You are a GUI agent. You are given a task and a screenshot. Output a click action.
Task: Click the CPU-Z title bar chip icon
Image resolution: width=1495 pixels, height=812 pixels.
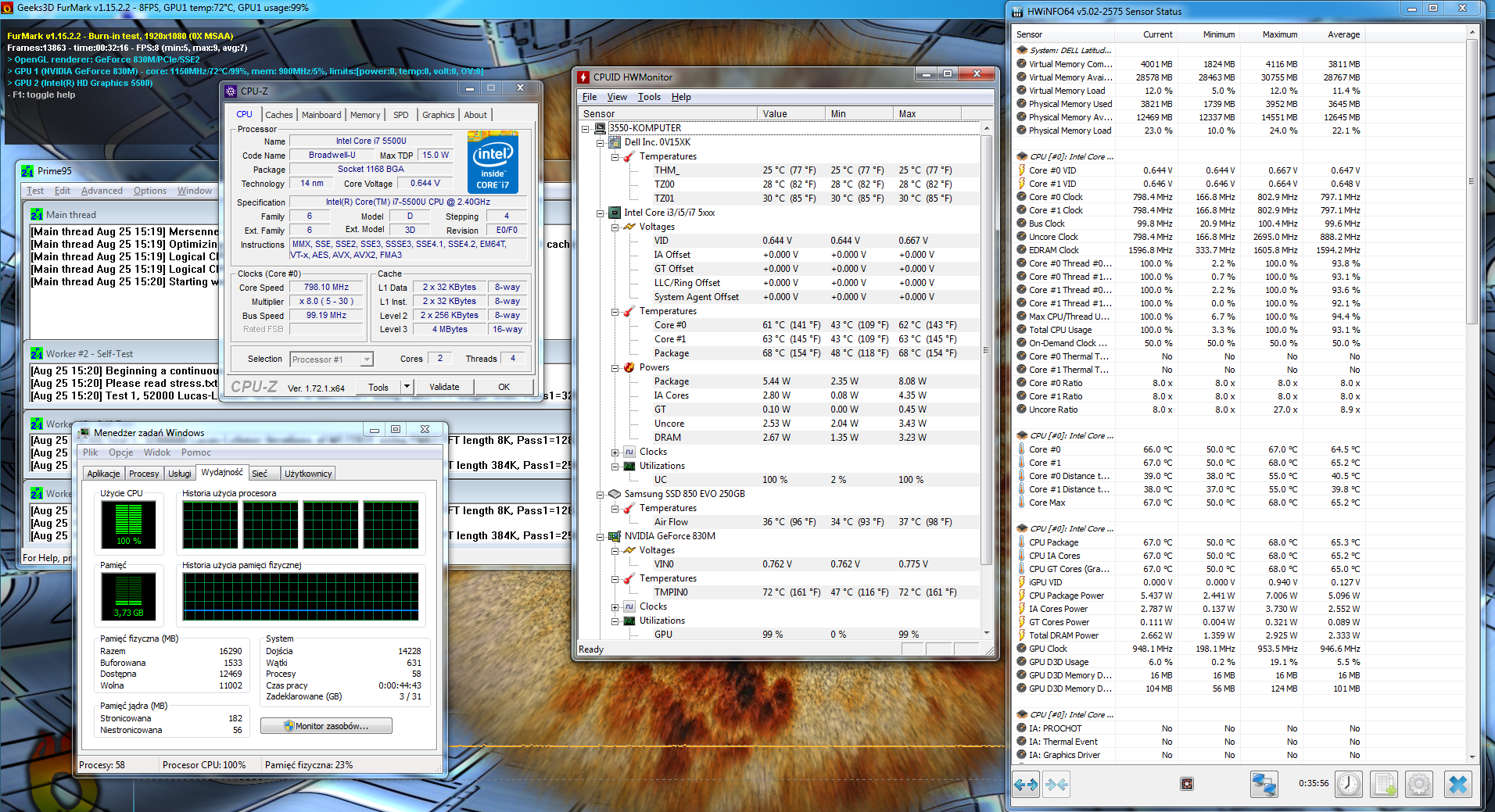click(231, 91)
